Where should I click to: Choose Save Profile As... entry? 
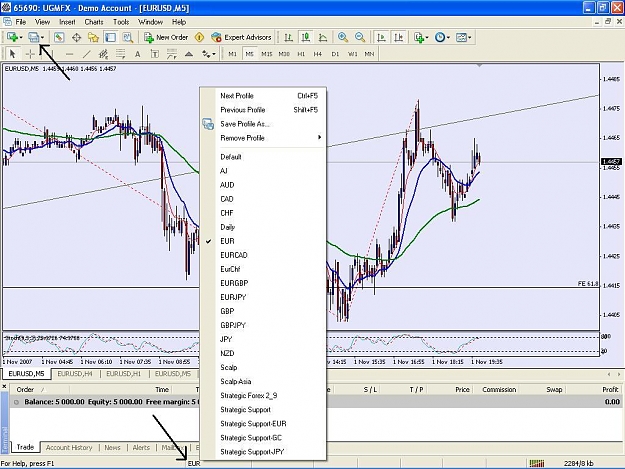pyautogui.click(x=263, y=124)
